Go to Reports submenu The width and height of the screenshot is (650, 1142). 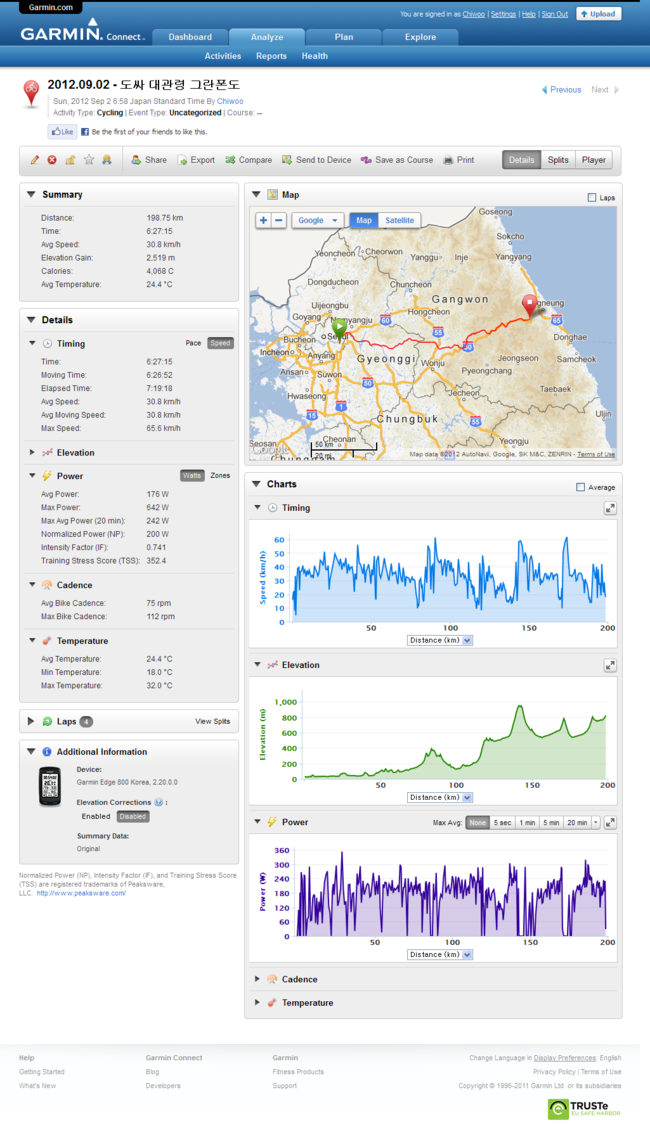pos(271,56)
